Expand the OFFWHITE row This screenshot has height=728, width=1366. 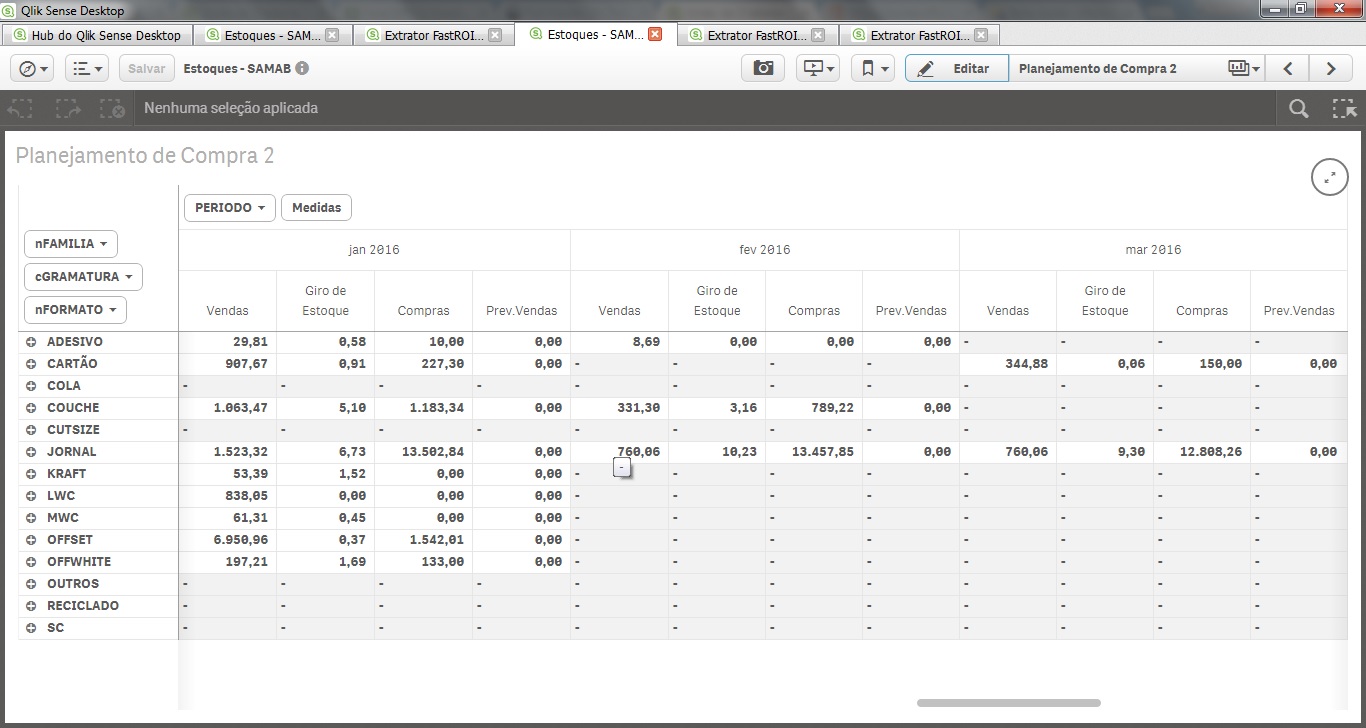(x=31, y=562)
